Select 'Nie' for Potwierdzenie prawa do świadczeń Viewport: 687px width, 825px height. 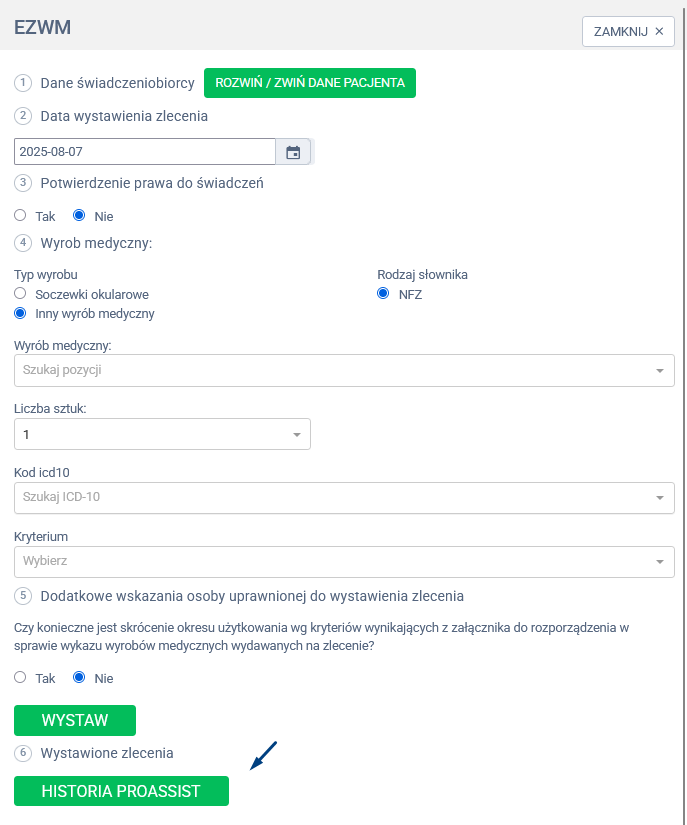pyautogui.click(x=80, y=215)
